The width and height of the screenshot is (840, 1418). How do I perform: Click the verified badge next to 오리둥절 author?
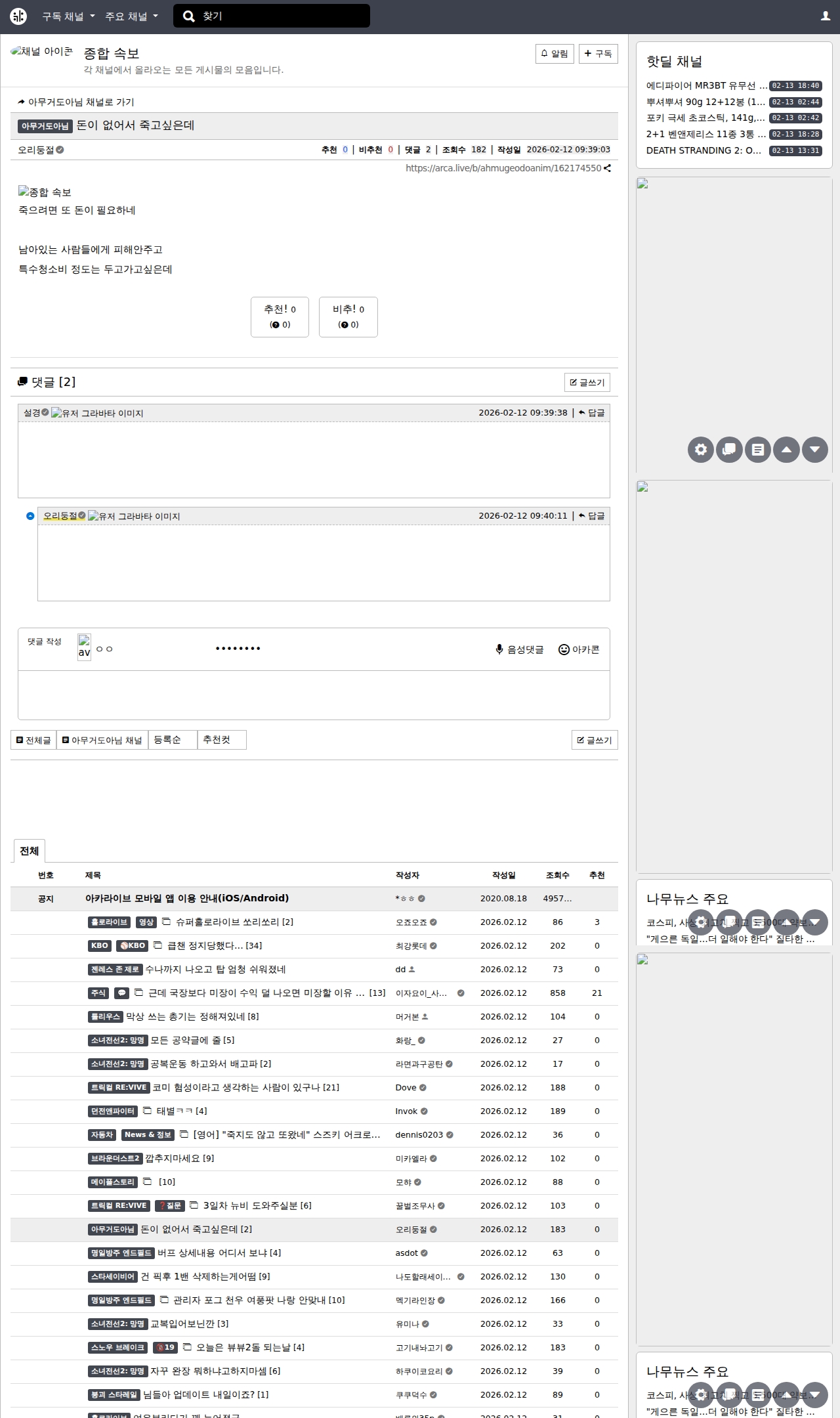60,150
